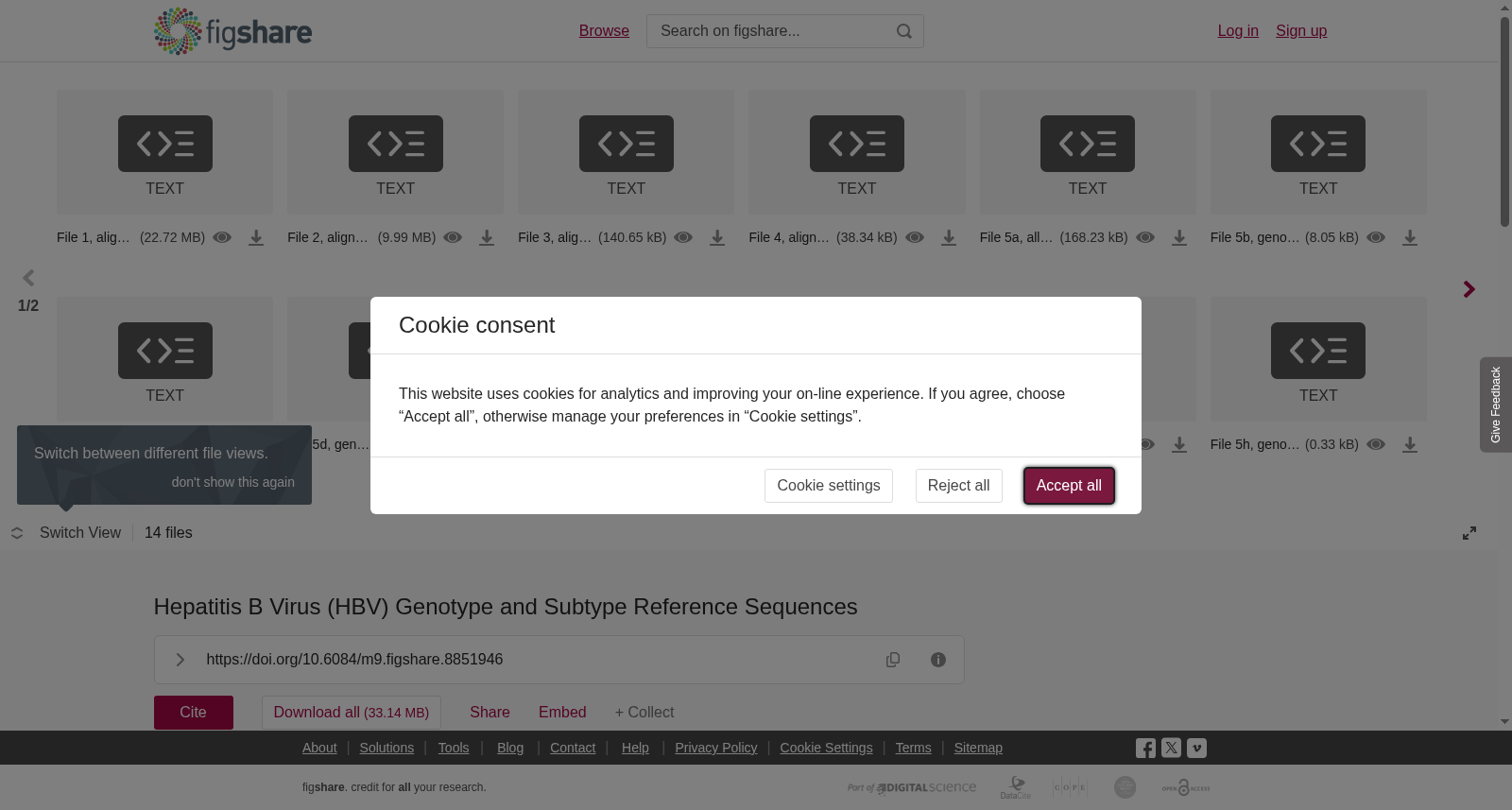Open the Privacy Policy footer link

(716, 748)
